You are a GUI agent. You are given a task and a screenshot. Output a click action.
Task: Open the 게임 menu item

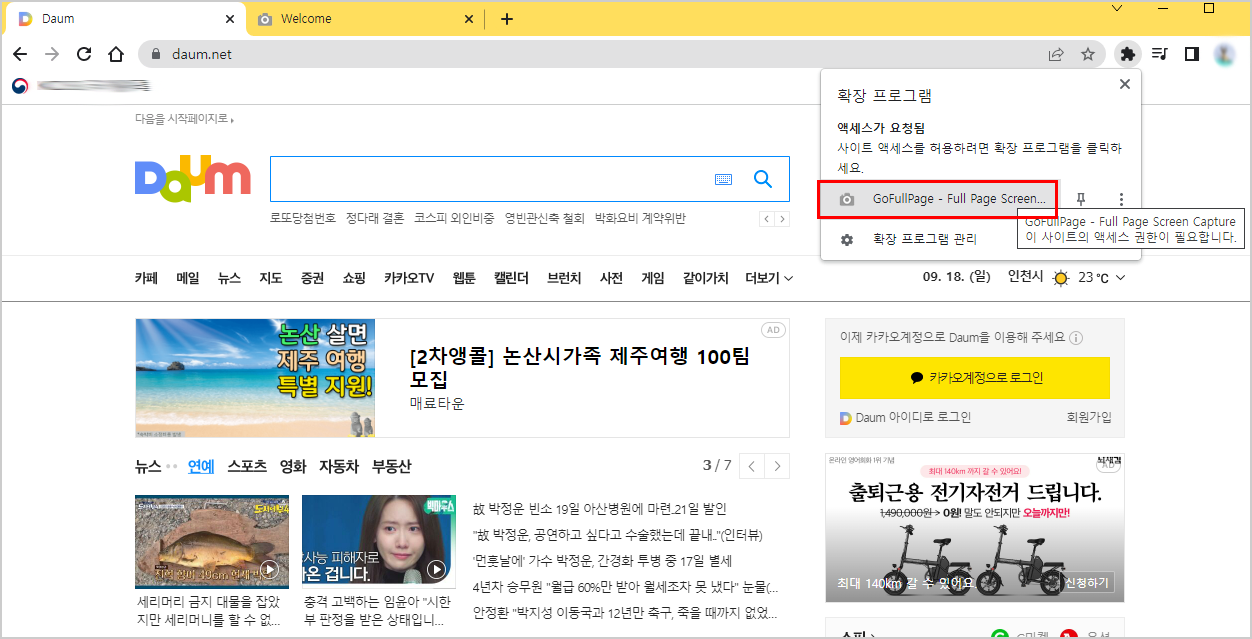tap(653, 278)
